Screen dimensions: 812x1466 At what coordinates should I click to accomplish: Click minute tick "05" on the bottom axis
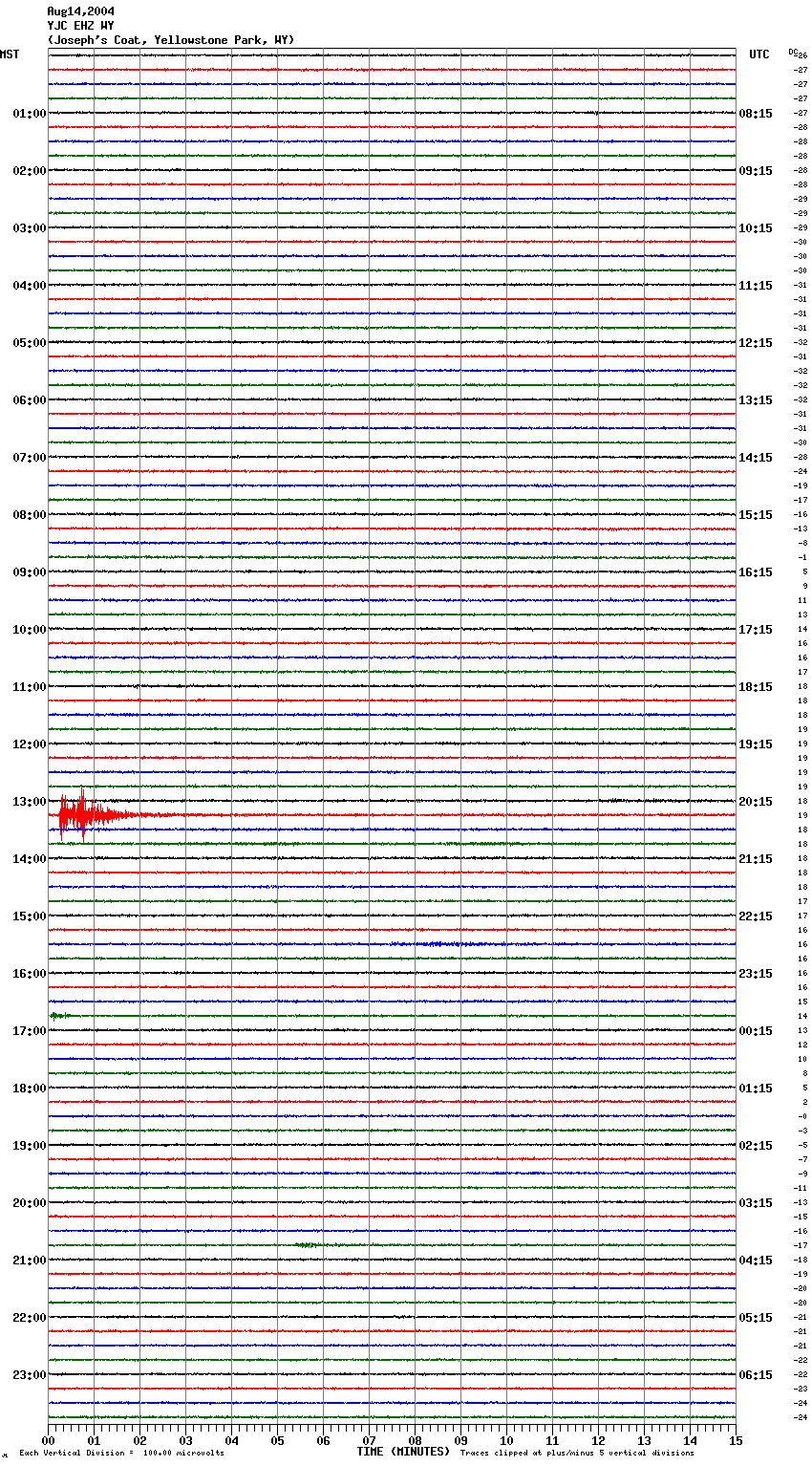(x=277, y=1440)
